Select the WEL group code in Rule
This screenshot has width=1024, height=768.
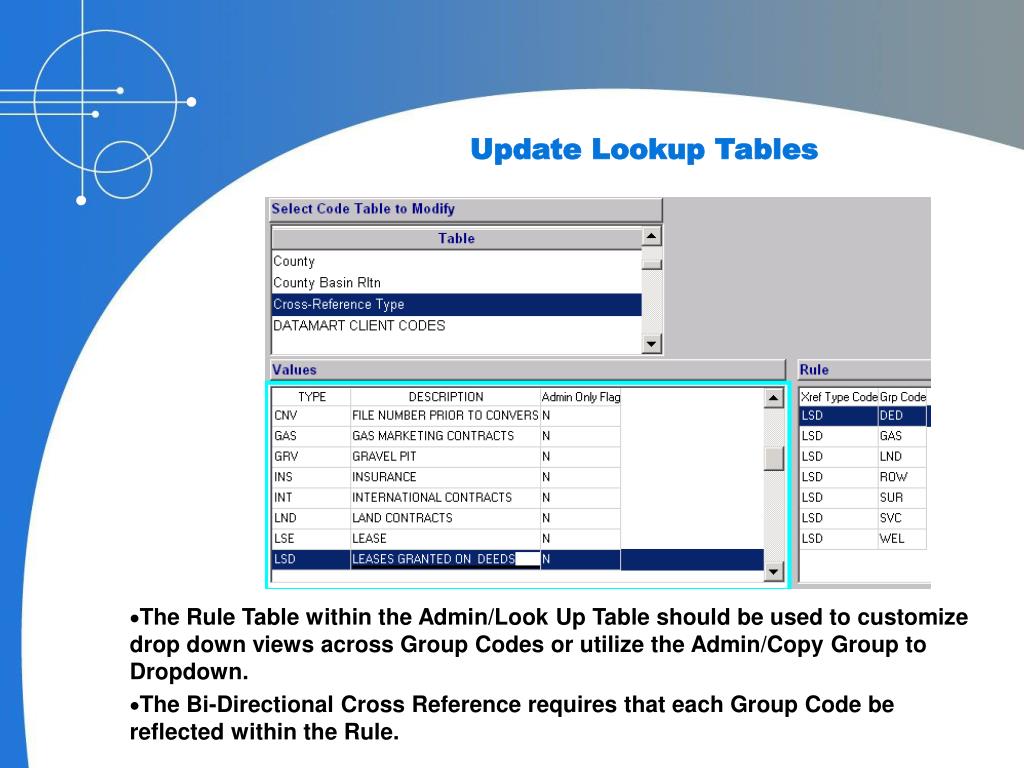pos(903,539)
